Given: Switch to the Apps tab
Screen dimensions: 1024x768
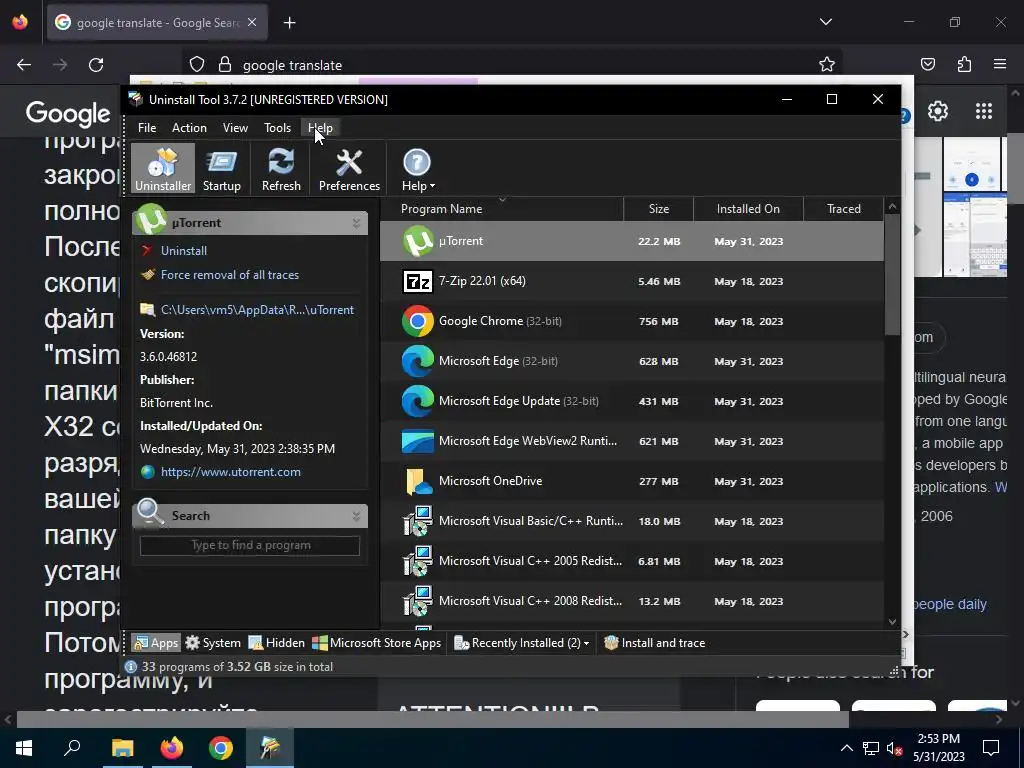Looking at the screenshot, I should tap(155, 643).
